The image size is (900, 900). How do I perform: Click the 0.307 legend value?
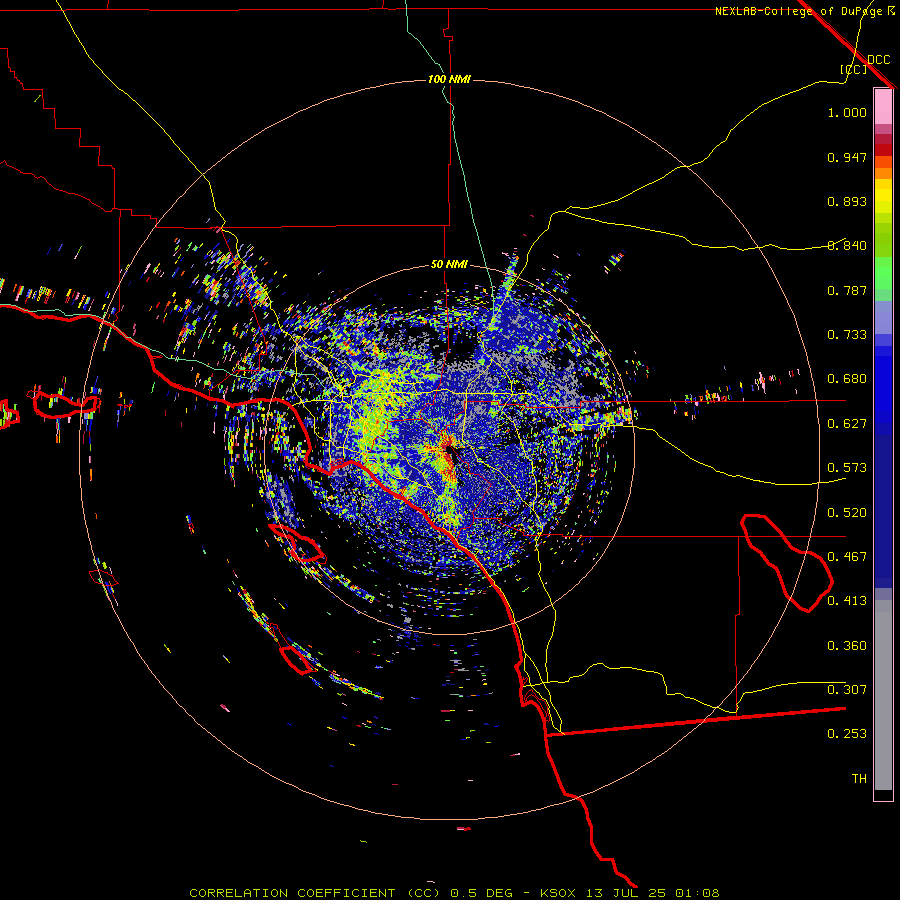(x=847, y=690)
